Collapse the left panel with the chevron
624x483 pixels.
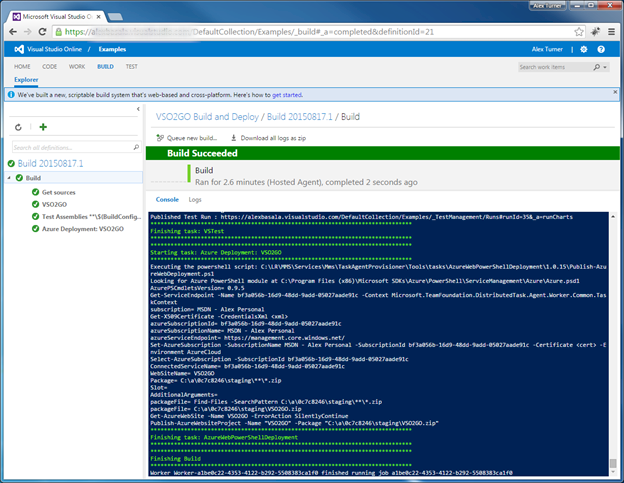pyautogui.click(x=138, y=109)
